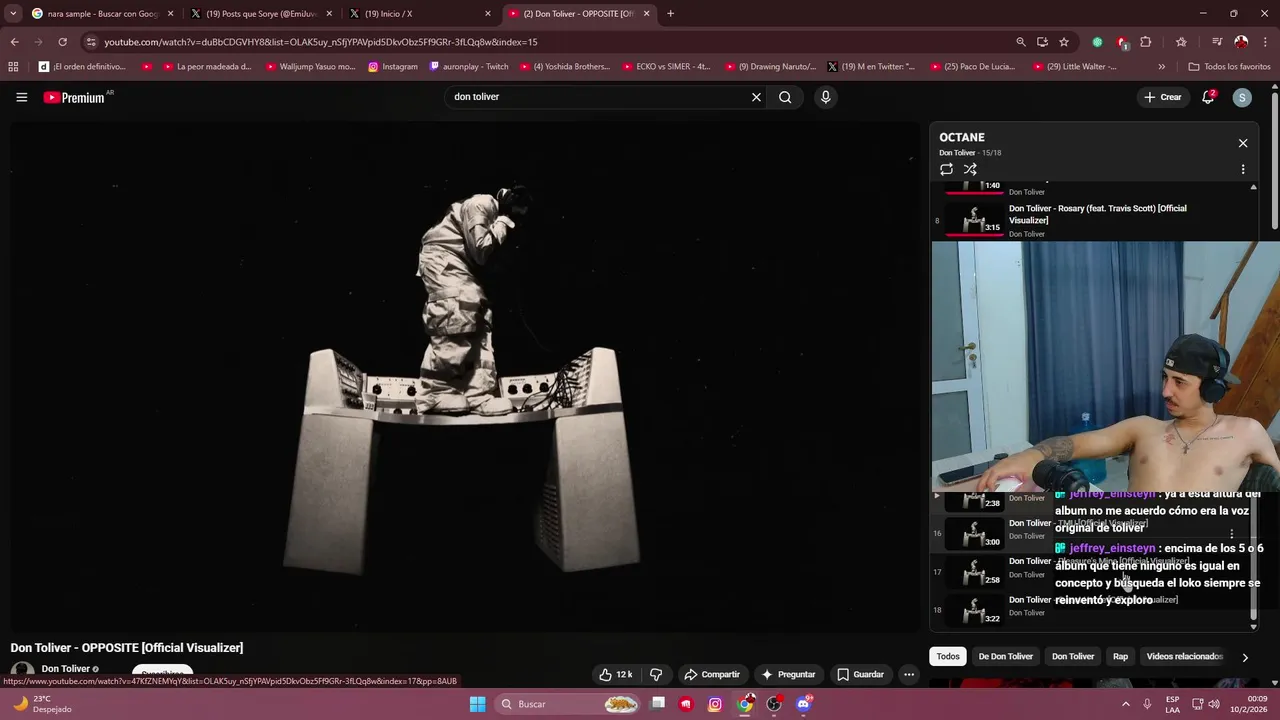Open Instagram from the taskbar
The width and height of the screenshot is (1280, 720).
(x=715, y=704)
